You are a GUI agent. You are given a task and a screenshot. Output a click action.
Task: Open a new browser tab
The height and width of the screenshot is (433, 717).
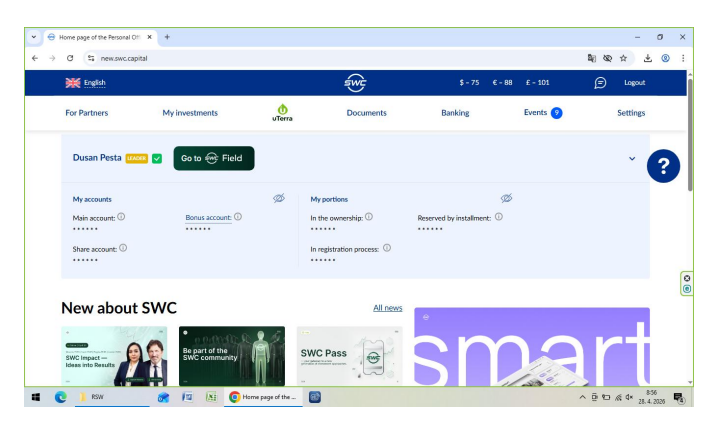[x=167, y=37]
